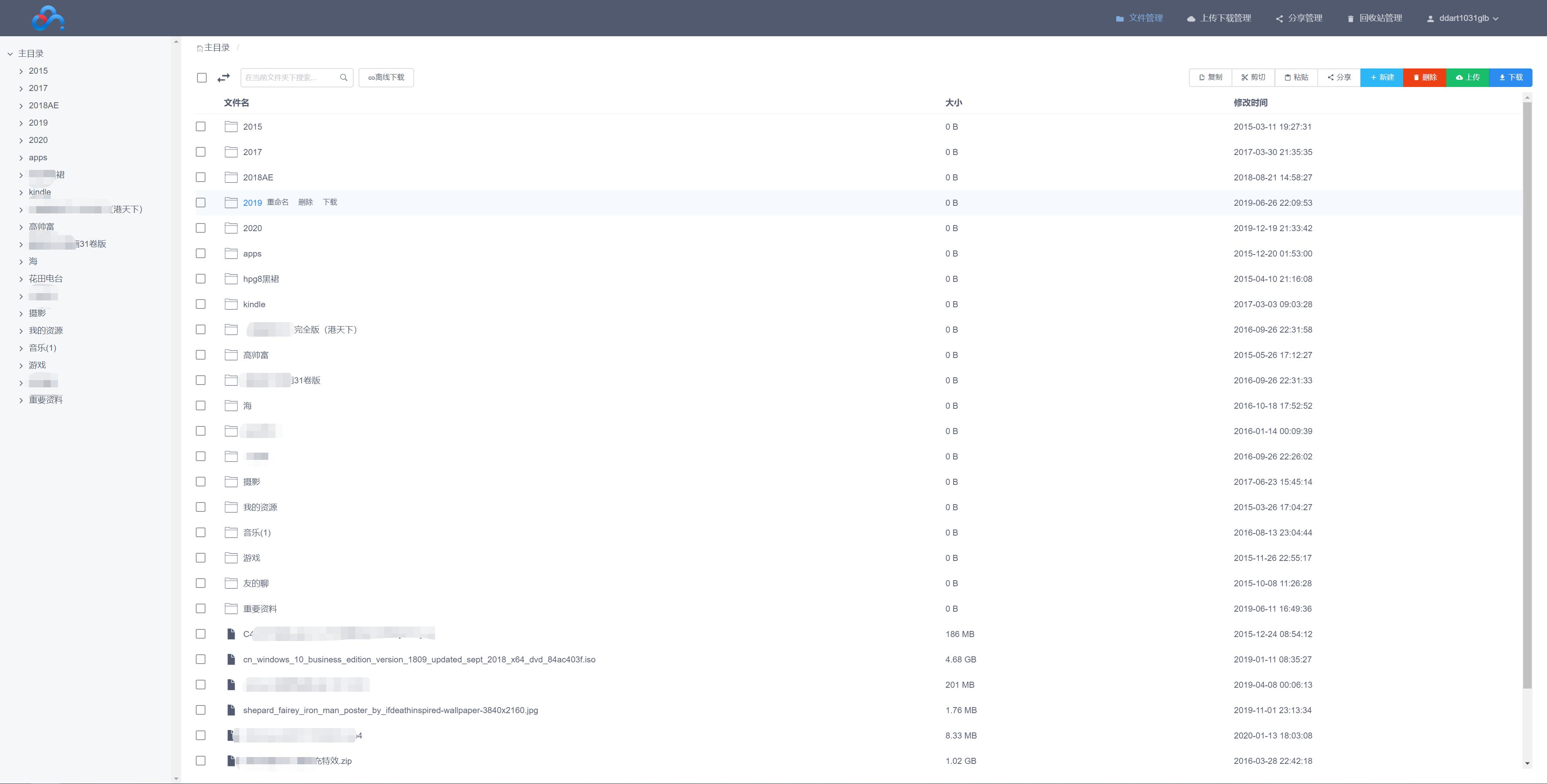Click the green 上传 upload button

pyautogui.click(x=1467, y=77)
